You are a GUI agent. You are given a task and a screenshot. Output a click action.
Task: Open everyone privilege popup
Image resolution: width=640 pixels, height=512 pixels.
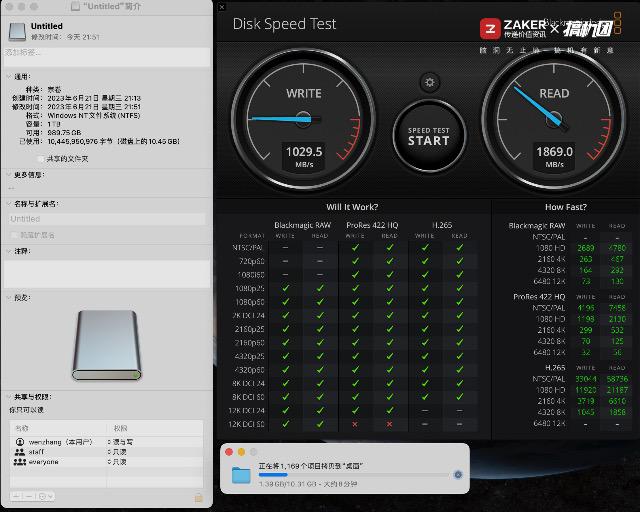coord(117,462)
